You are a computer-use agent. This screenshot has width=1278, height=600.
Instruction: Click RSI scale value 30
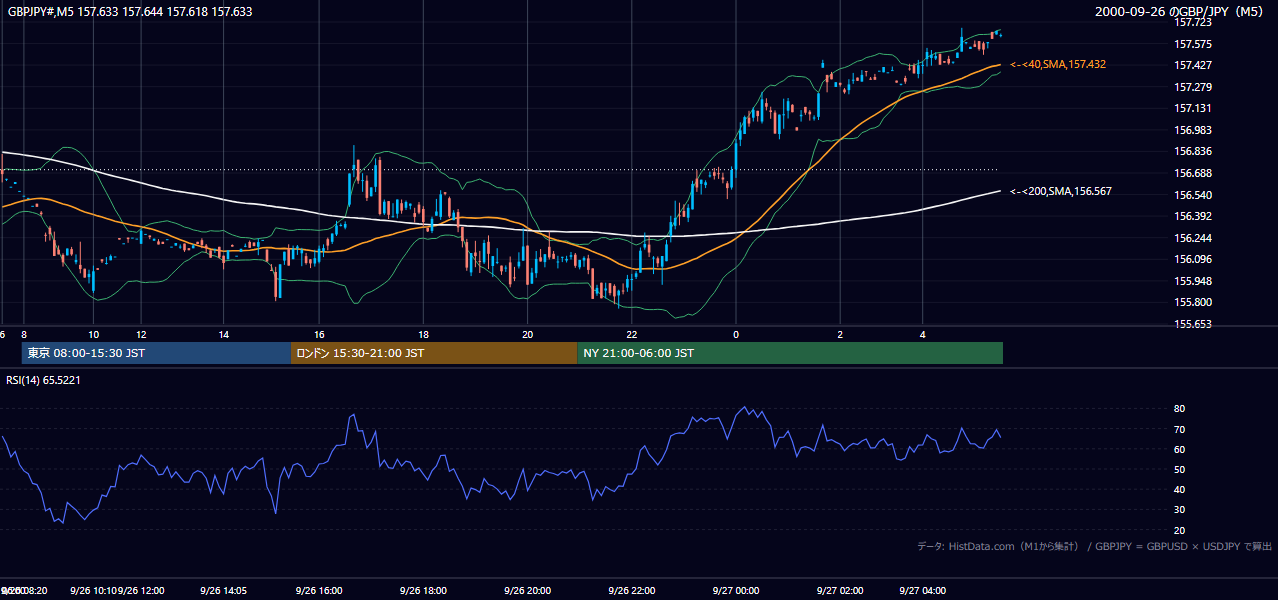click(x=1180, y=510)
